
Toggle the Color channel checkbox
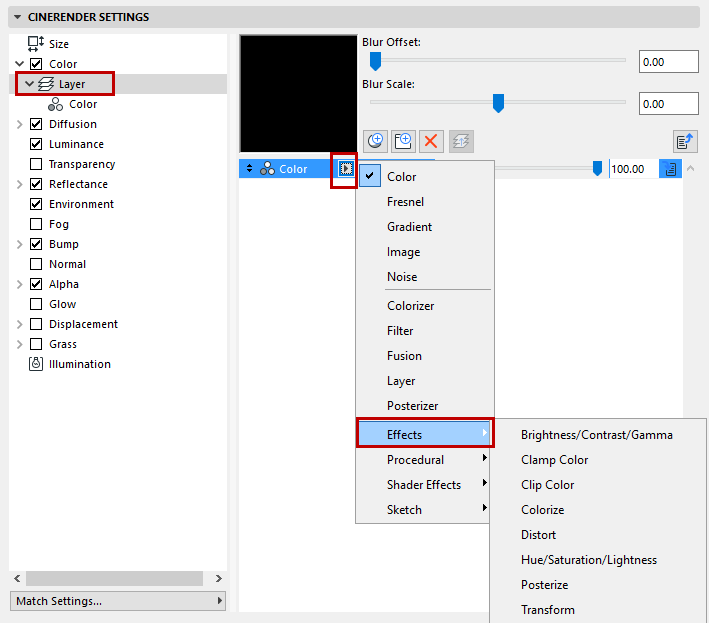[x=36, y=64]
